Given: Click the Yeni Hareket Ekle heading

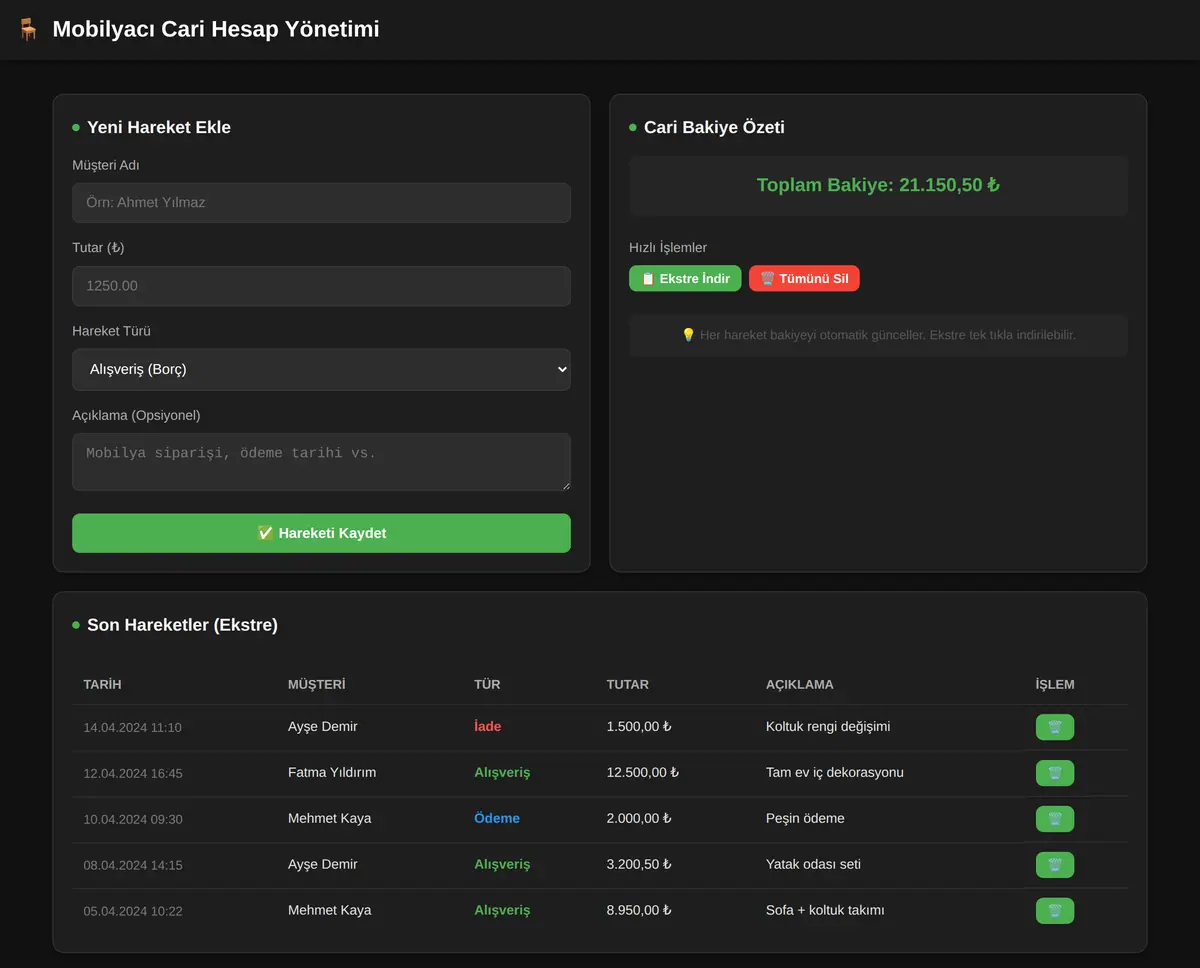Looking at the screenshot, I should [159, 127].
